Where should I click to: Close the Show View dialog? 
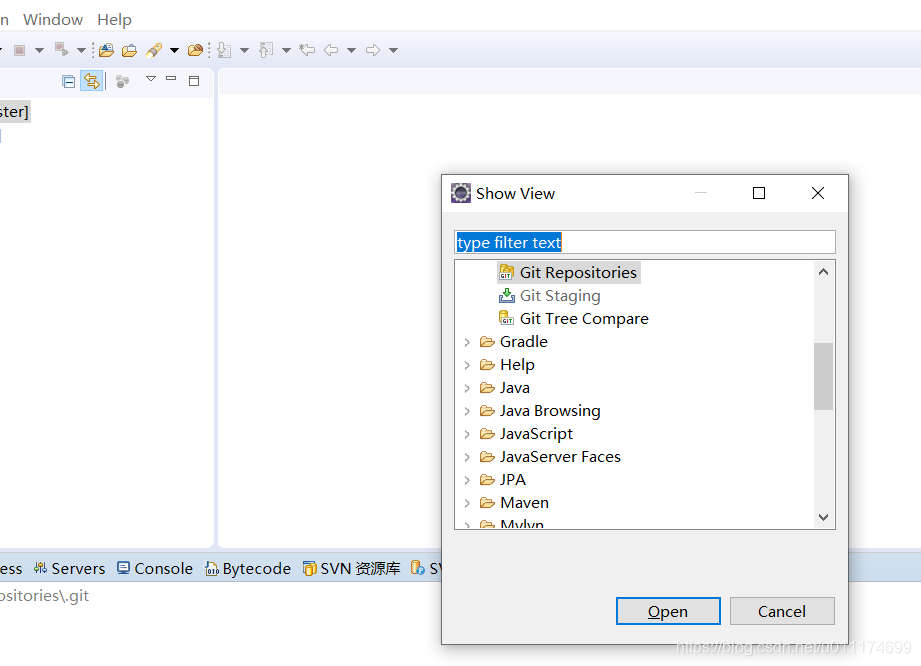[x=818, y=193]
